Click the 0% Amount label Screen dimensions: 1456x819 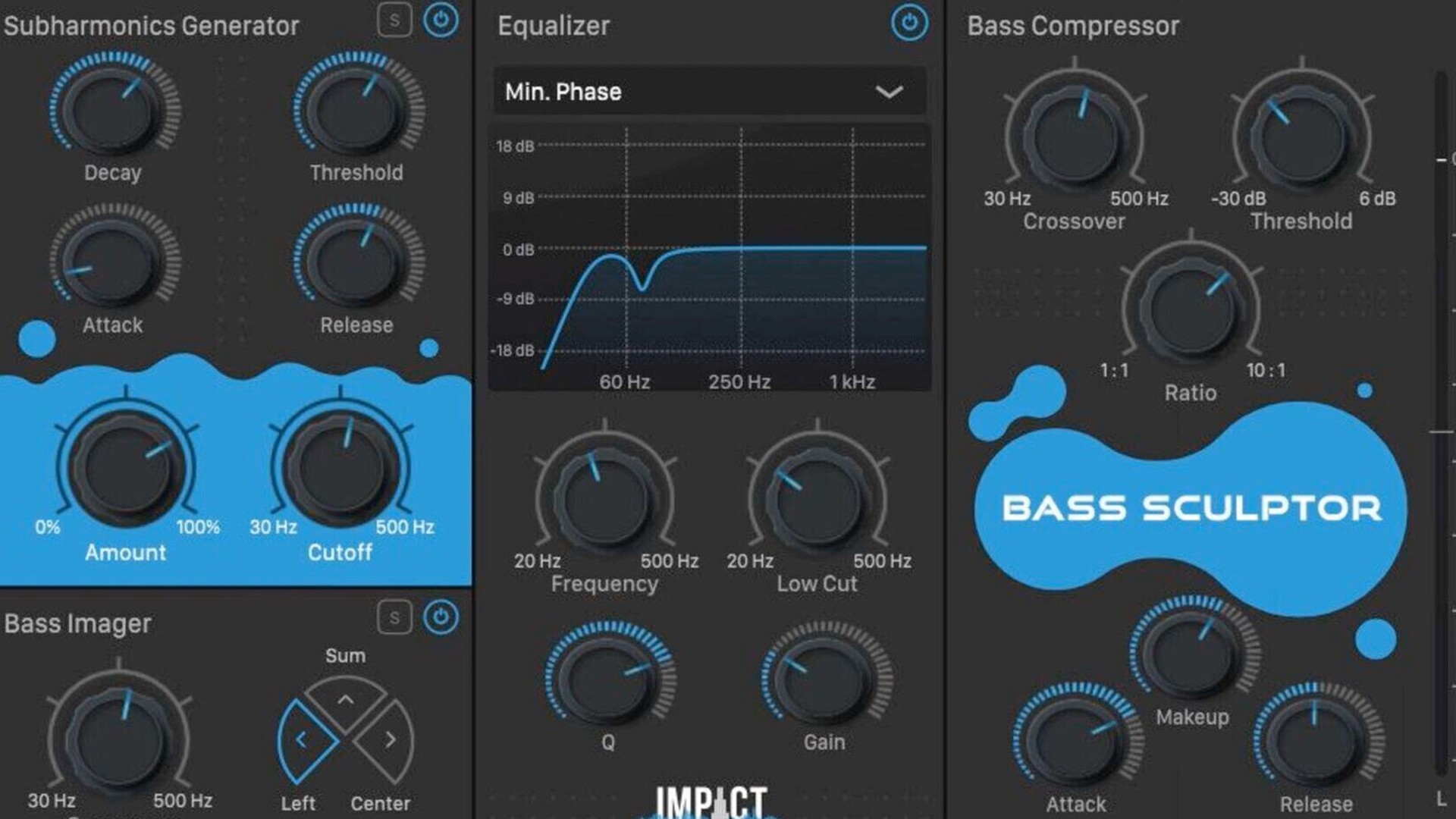(x=47, y=527)
